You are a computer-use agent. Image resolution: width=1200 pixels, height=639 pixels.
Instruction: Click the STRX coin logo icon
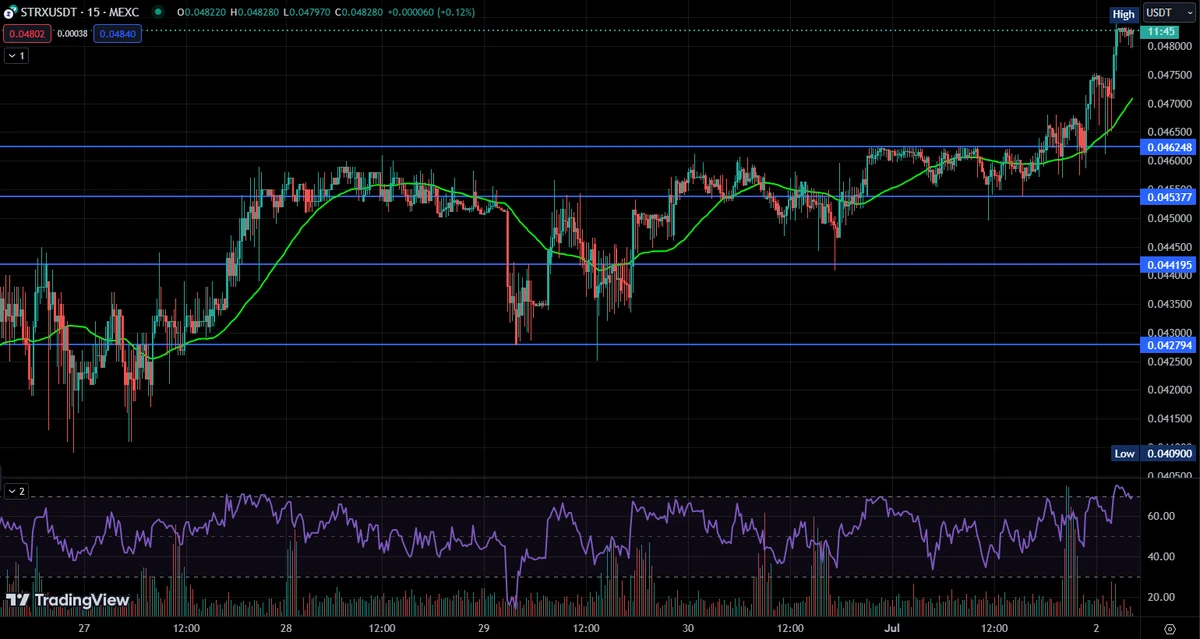pos(9,12)
